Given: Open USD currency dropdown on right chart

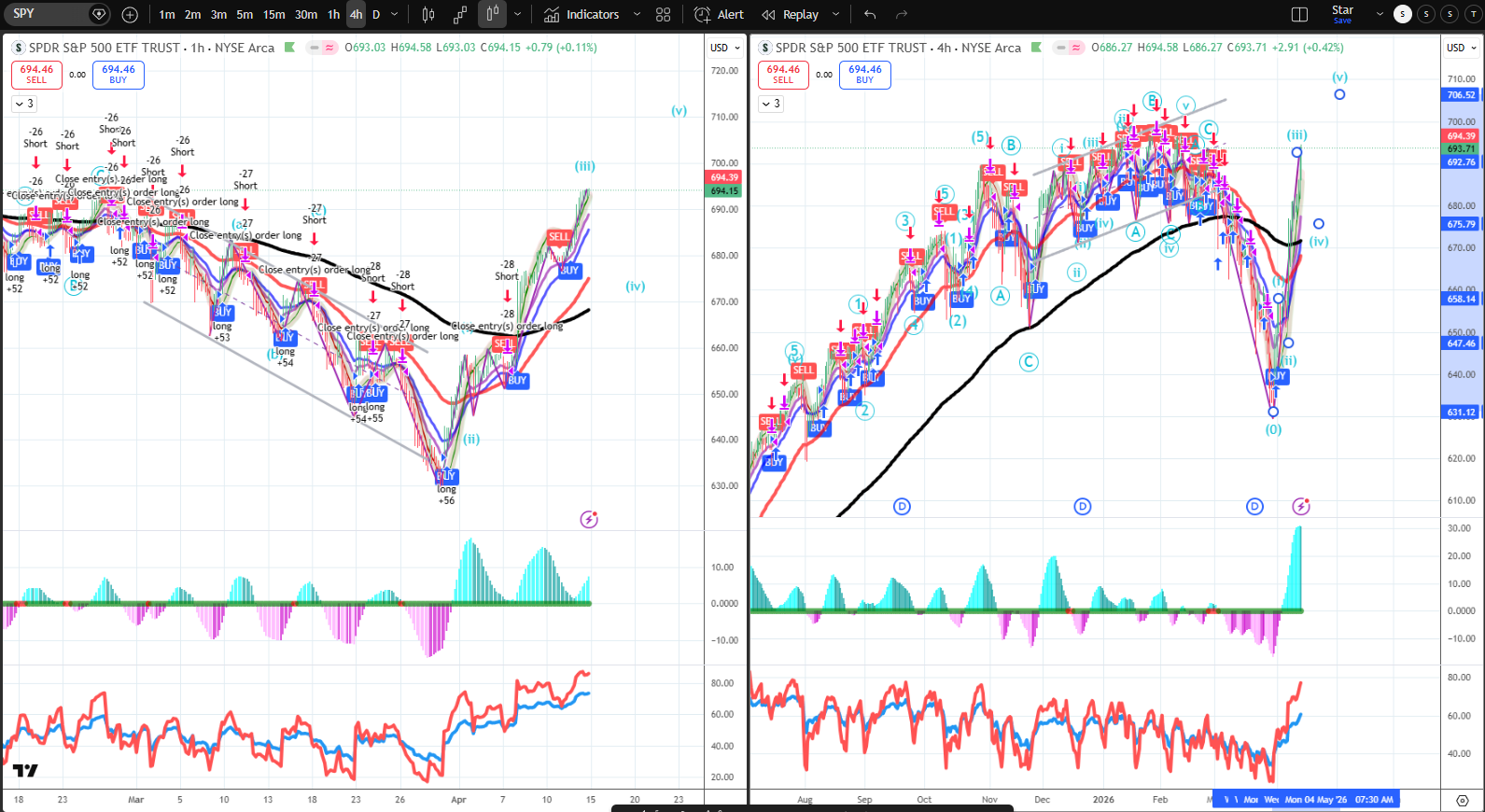Looking at the screenshot, I should tap(1462, 48).
